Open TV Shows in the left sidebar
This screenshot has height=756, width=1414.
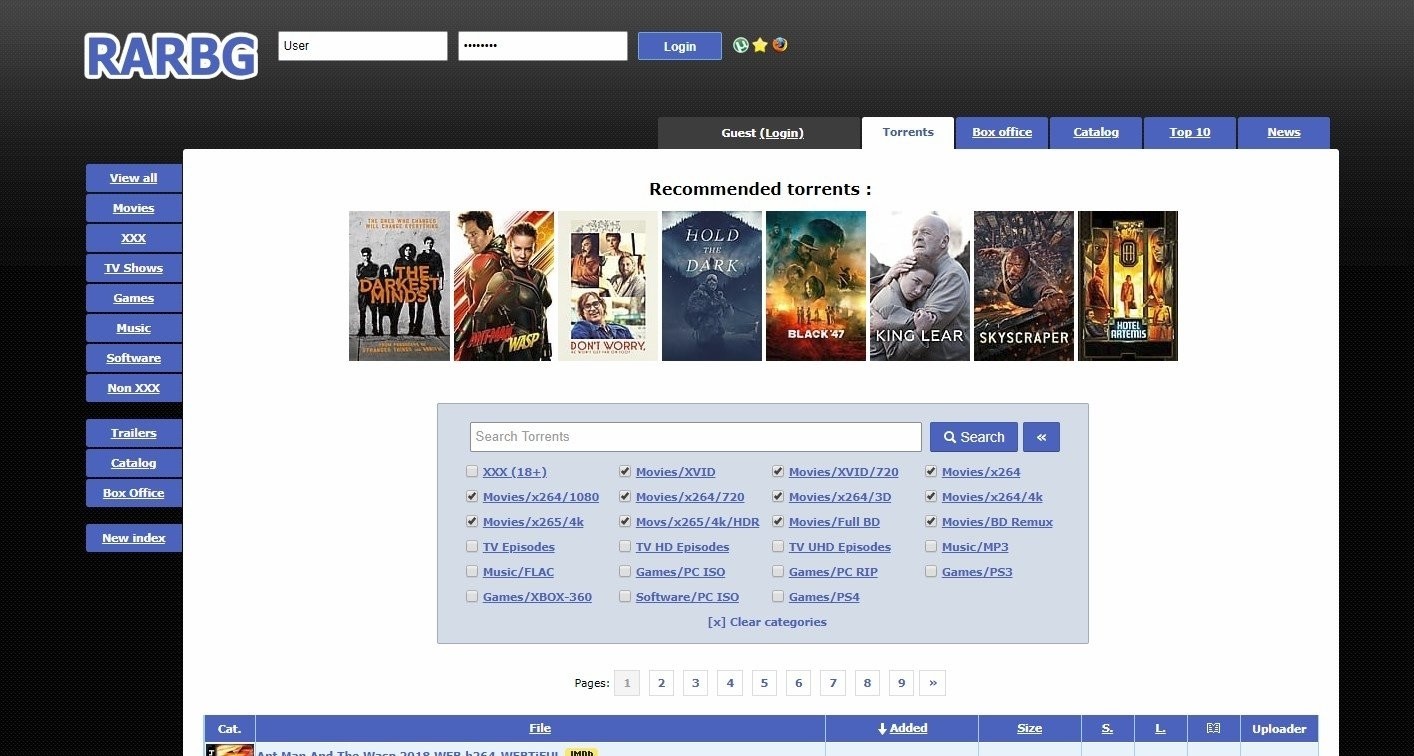coord(133,268)
